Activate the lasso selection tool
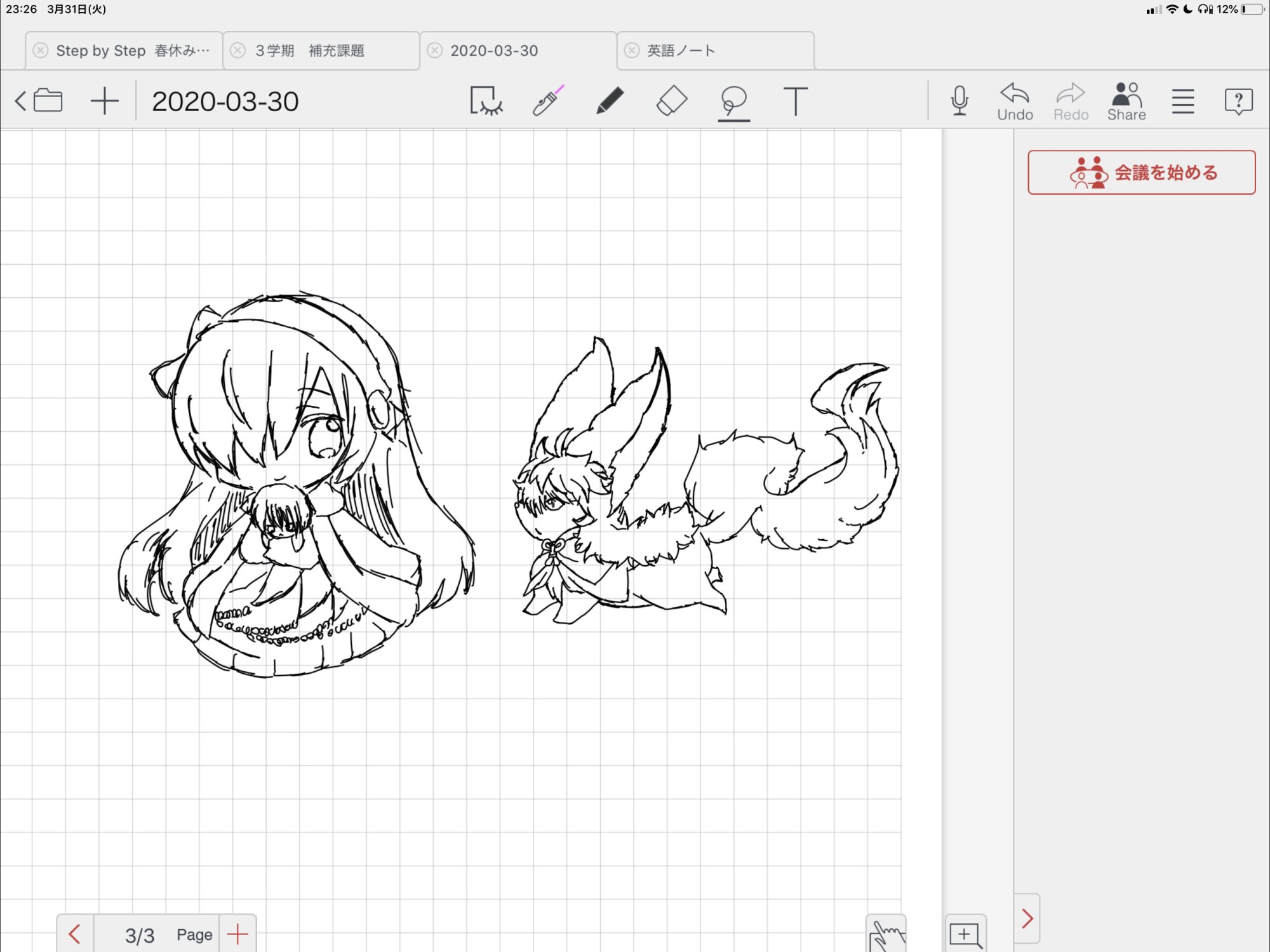The width and height of the screenshot is (1270, 952). [x=733, y=101]
